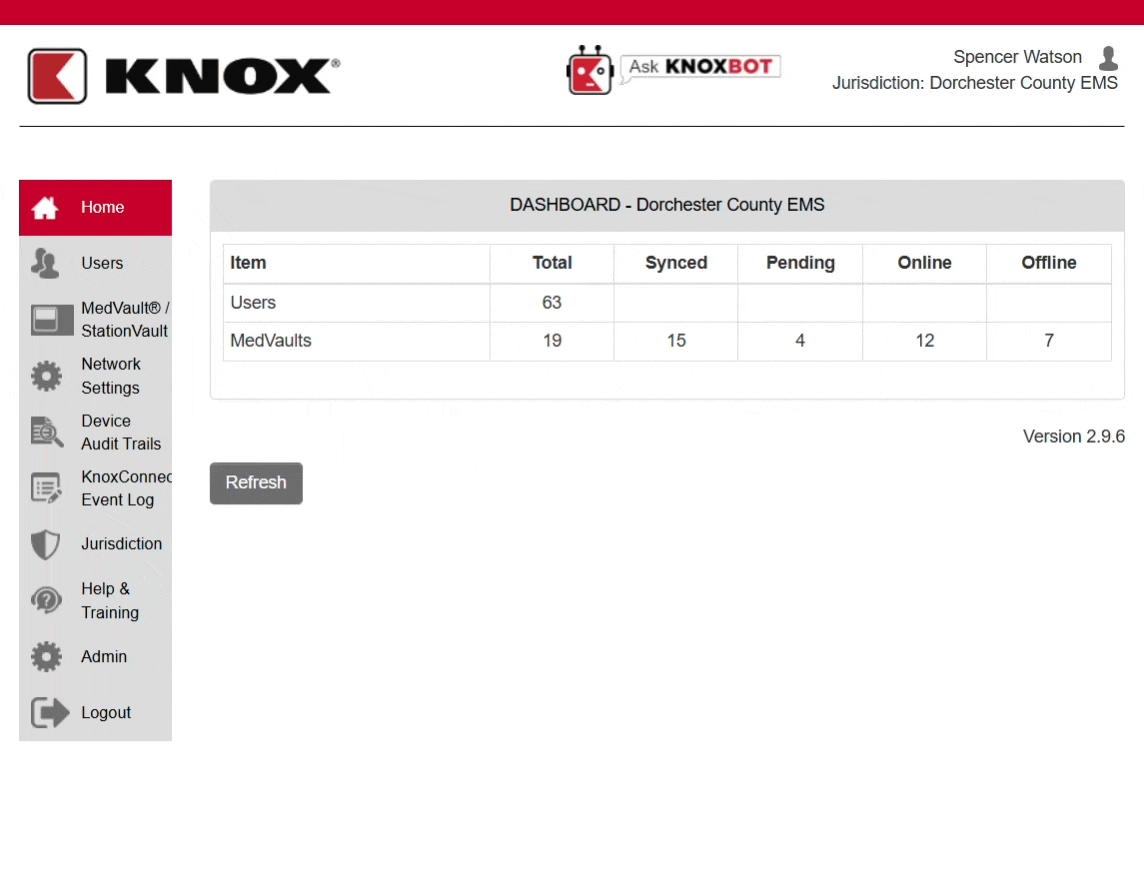Click the Users total value 63
Image resolution: width=1144 pixels, height=886 pixels.
(x=552, y=302)
